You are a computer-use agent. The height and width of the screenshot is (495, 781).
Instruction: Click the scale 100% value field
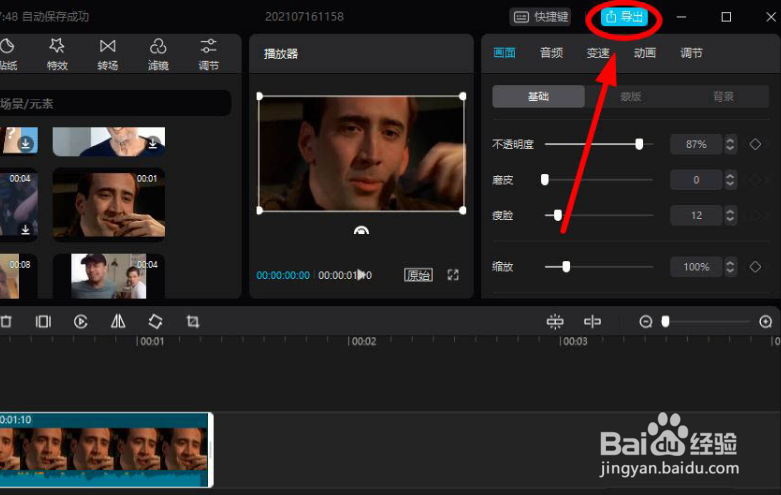click(x=696, y=267)
